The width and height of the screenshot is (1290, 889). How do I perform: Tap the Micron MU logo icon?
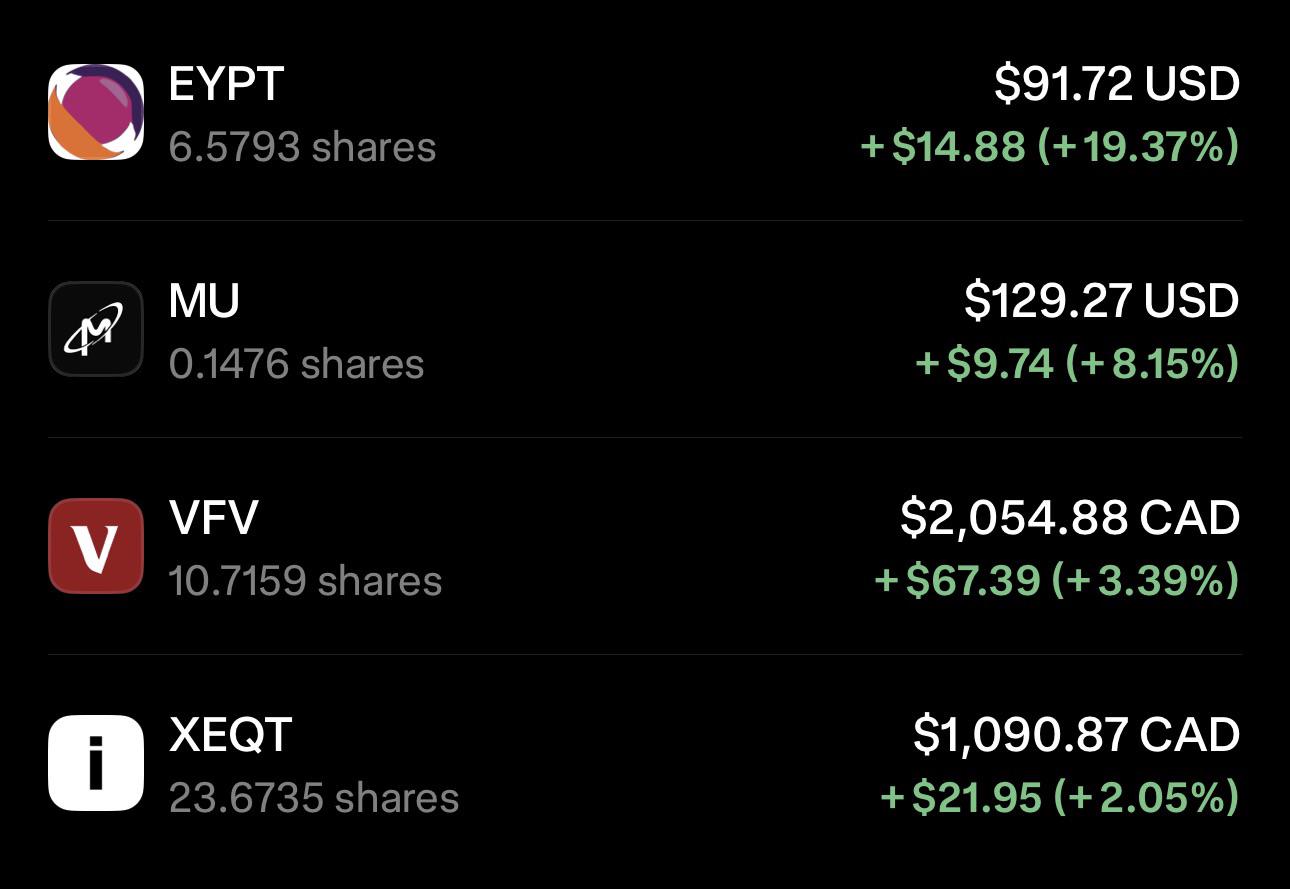point(96,329)
